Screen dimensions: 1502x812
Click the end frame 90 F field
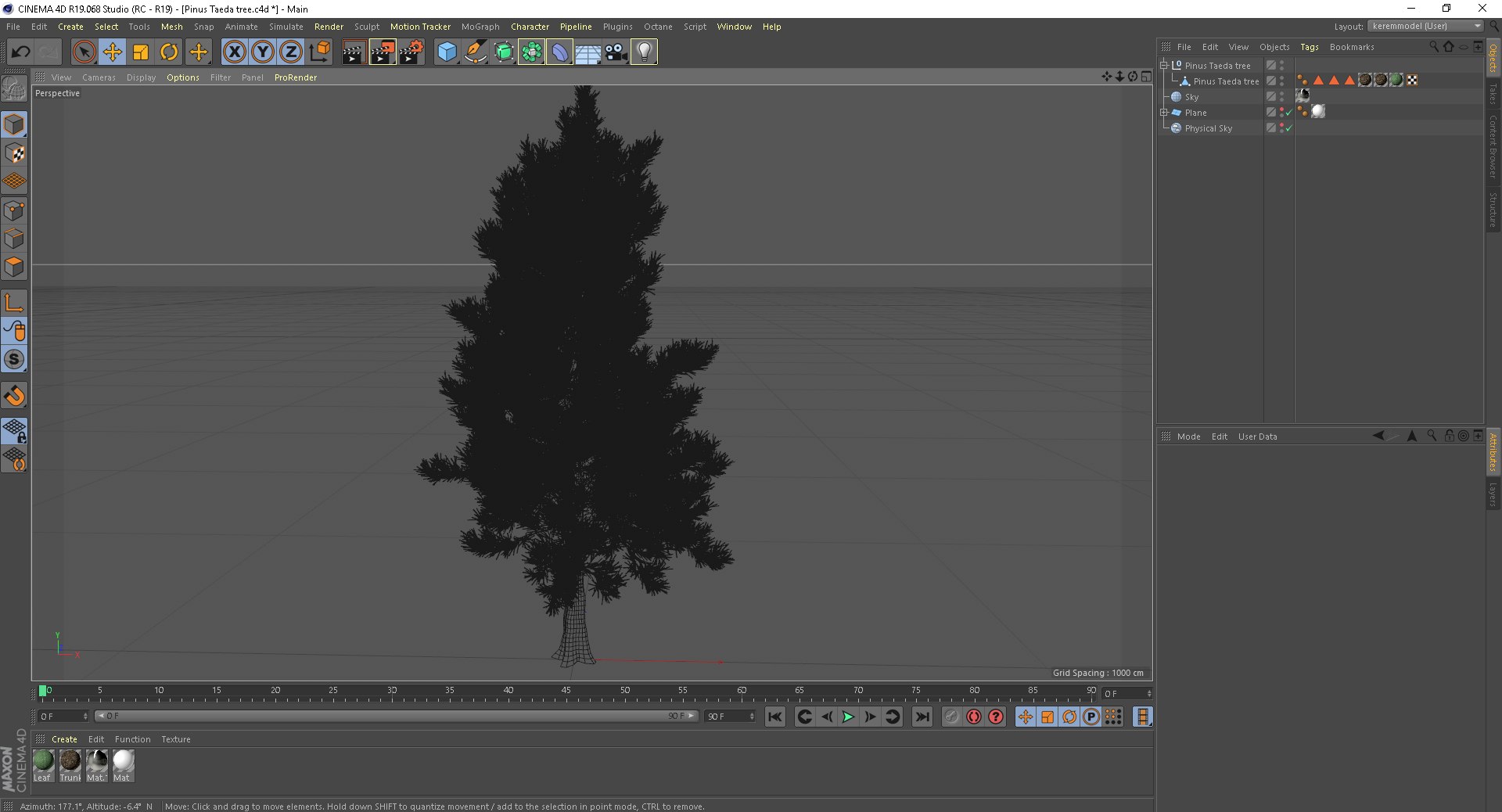730,717
